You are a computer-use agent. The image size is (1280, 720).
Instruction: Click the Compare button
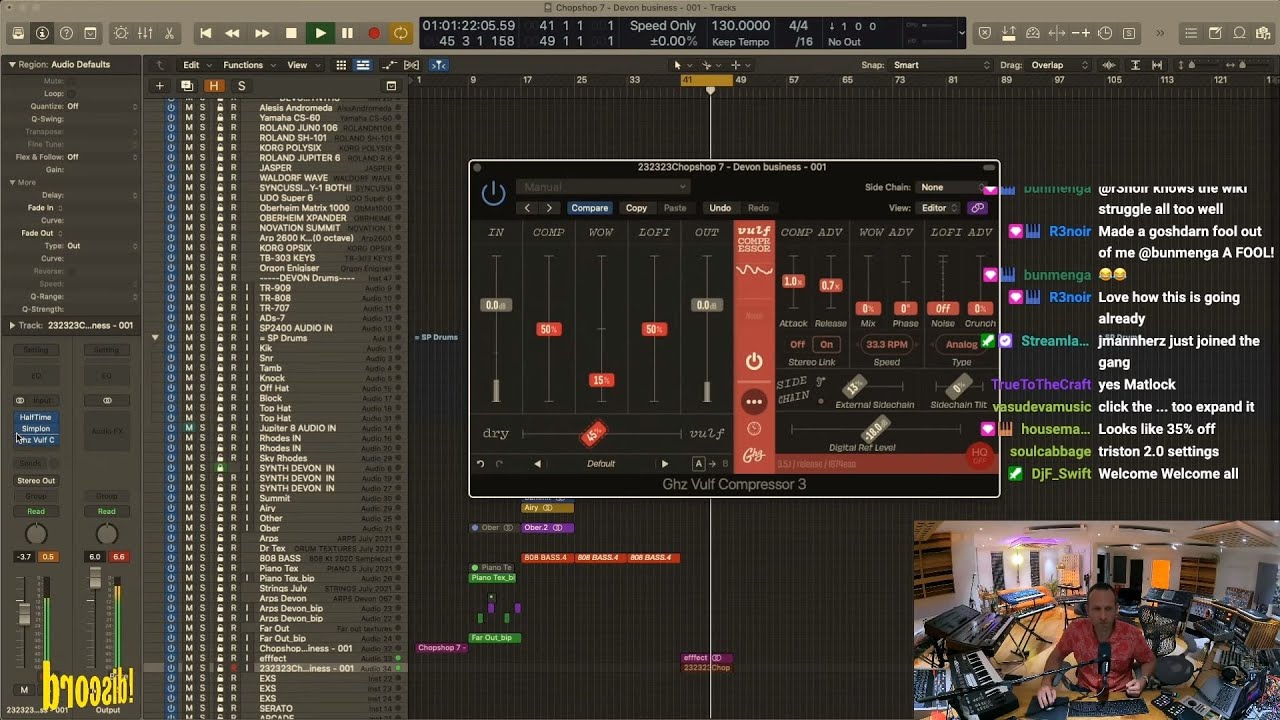tap(589, 208)
